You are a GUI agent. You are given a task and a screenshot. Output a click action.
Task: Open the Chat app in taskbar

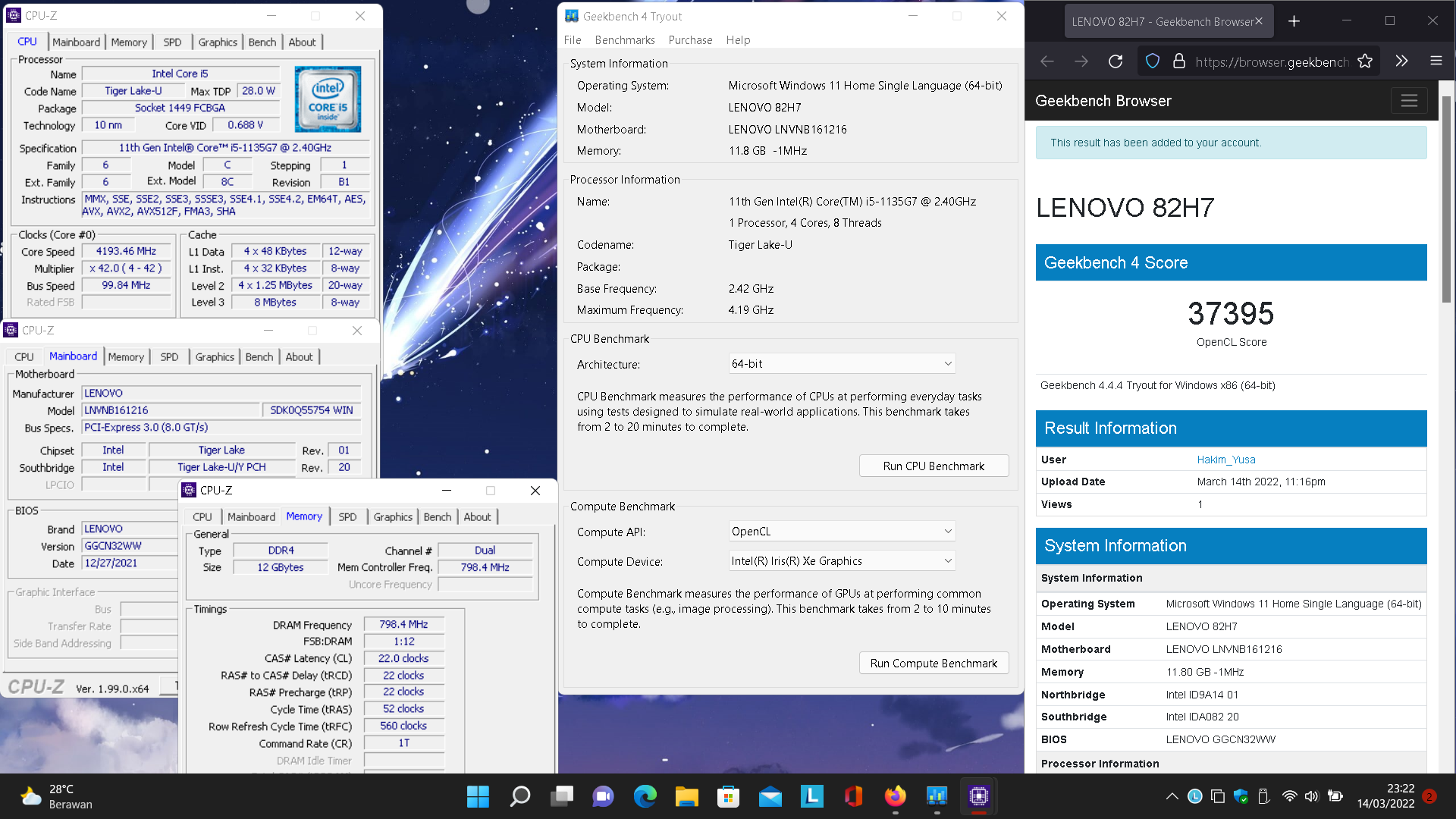(x=604, y=796)
